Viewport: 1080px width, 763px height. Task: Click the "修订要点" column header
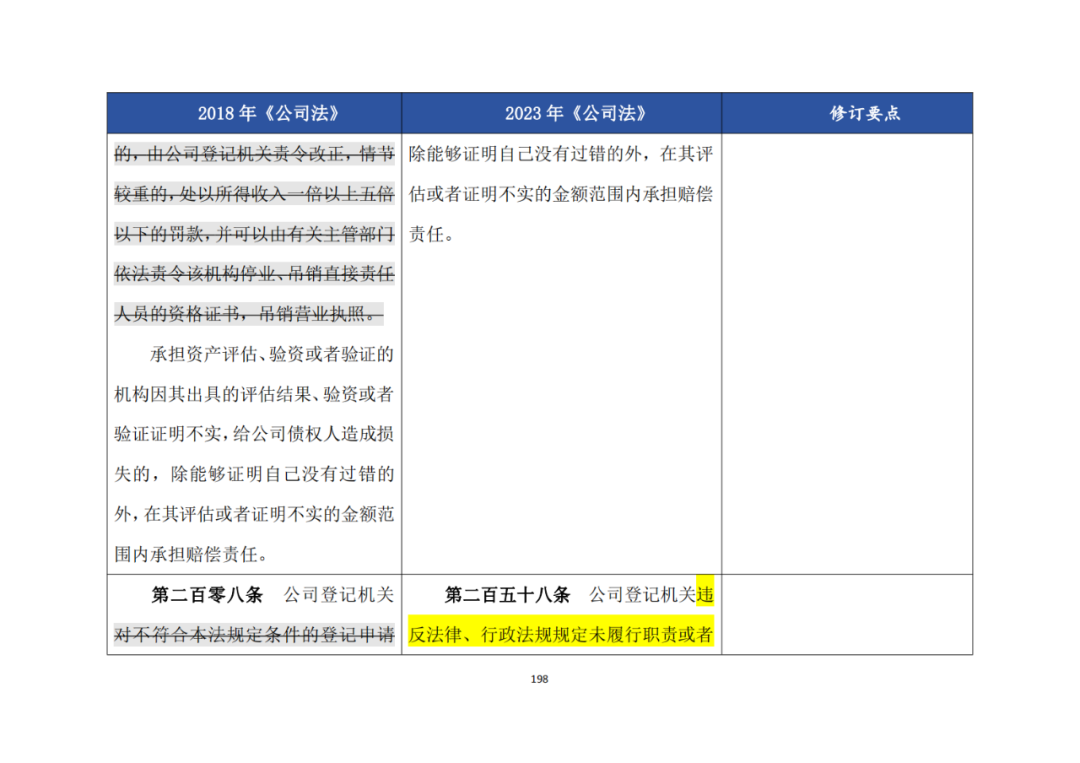click(x=864, y=113)
